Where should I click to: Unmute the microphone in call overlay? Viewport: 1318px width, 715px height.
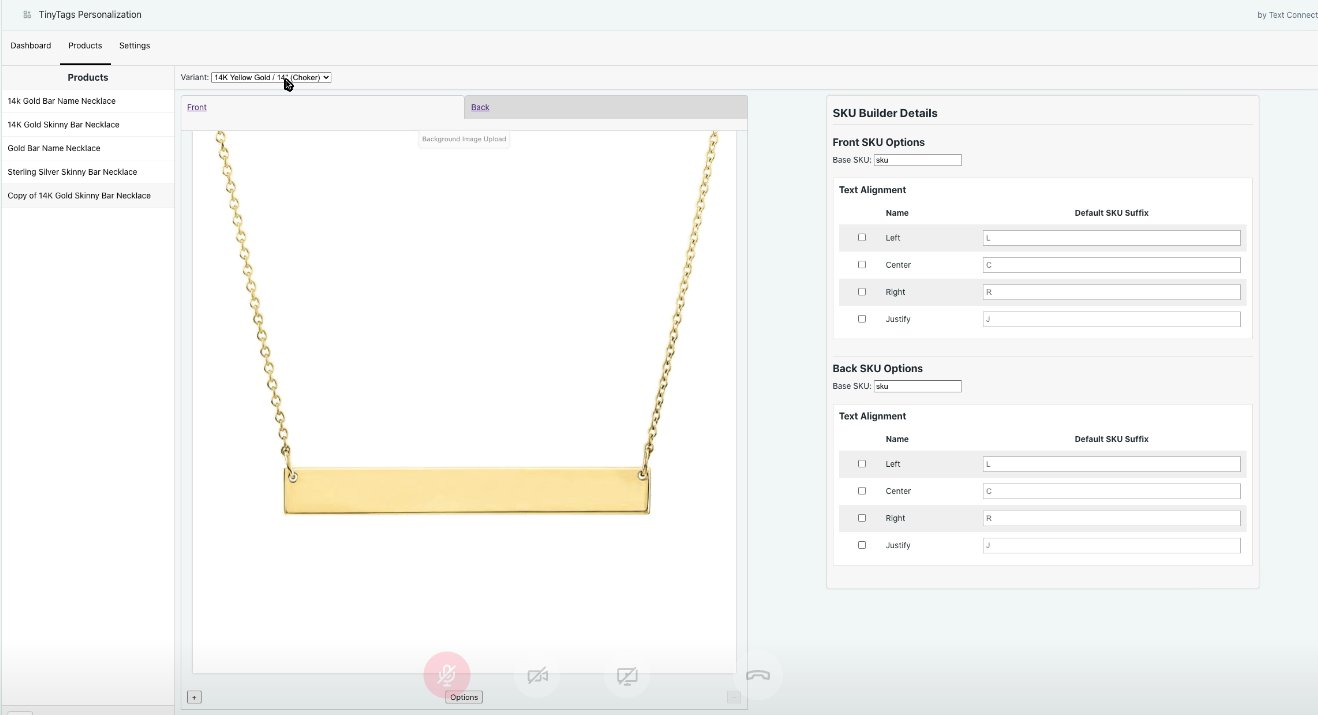coord(446,676)
